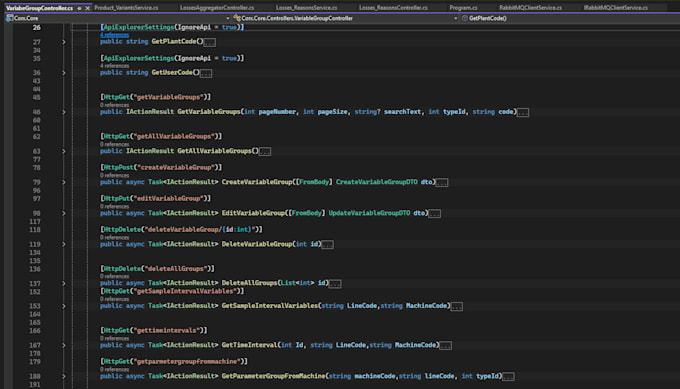This screenshot has width=680, height=389.
Task: Click line number 45 in the gutter
Action: coord(36,97)
